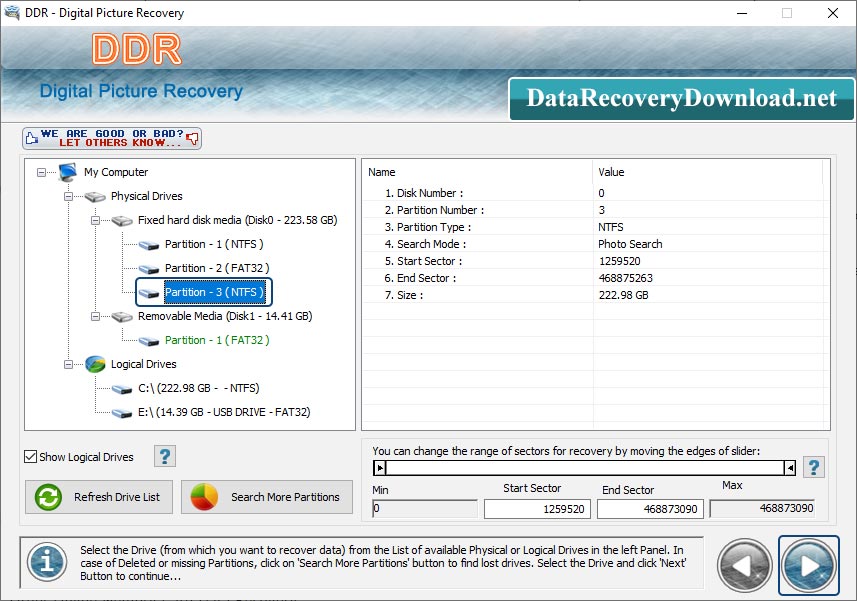This screenshot has width=857, height=601.
Task: Click the blue info icon in the hint box
Action: tap(48, 562)
